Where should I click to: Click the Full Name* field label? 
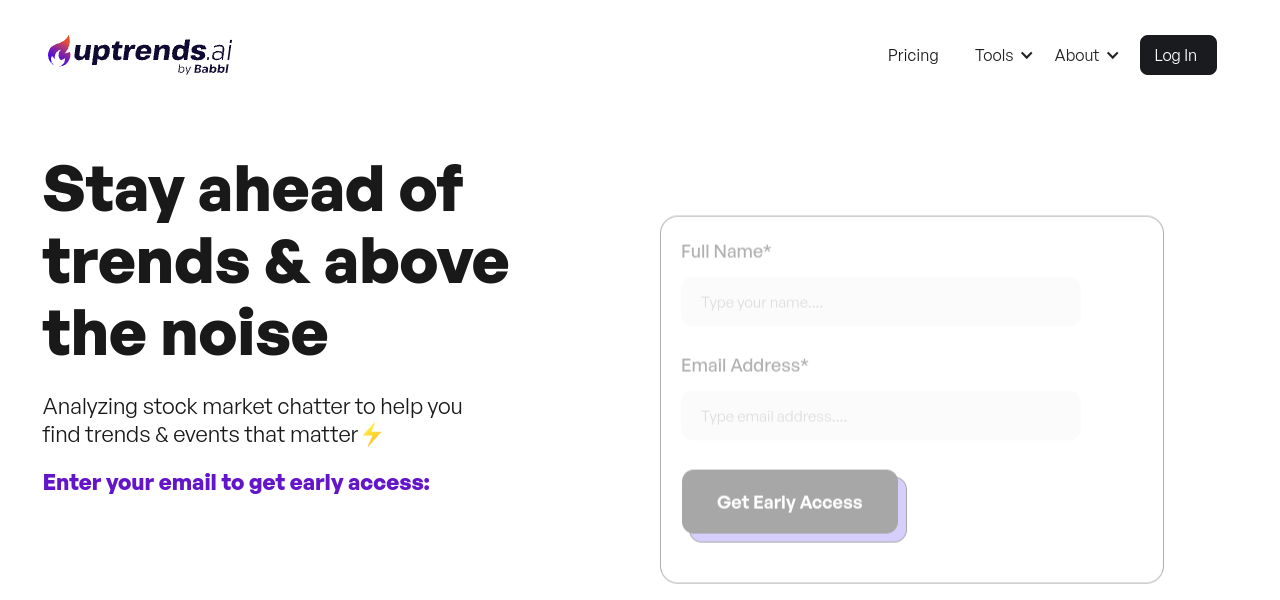726,251
